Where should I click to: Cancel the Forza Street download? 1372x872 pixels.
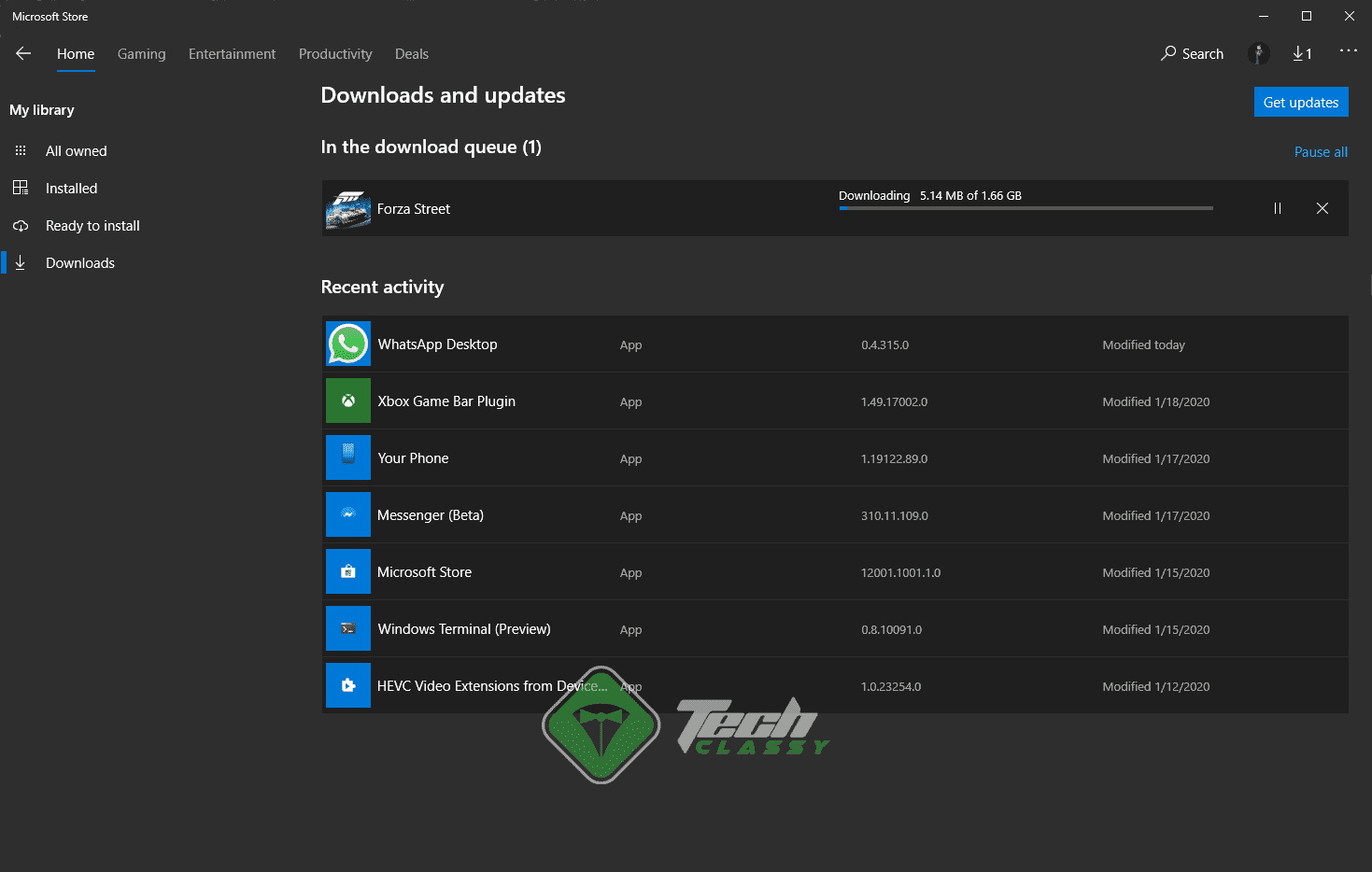[1322, 207]
